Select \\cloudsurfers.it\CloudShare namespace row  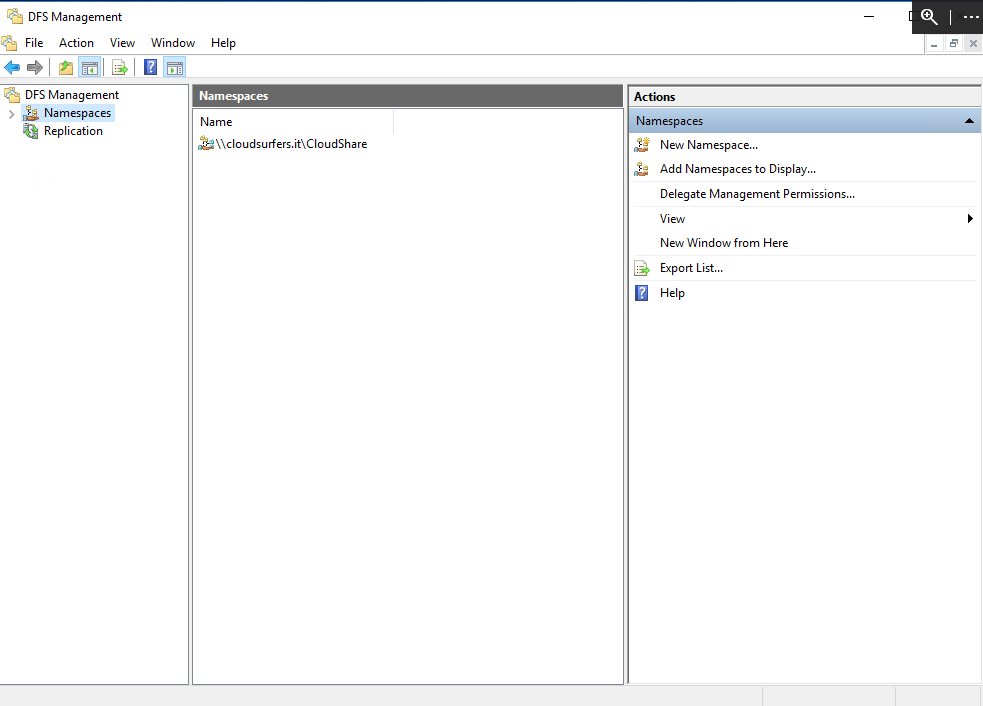pos(291,144)
